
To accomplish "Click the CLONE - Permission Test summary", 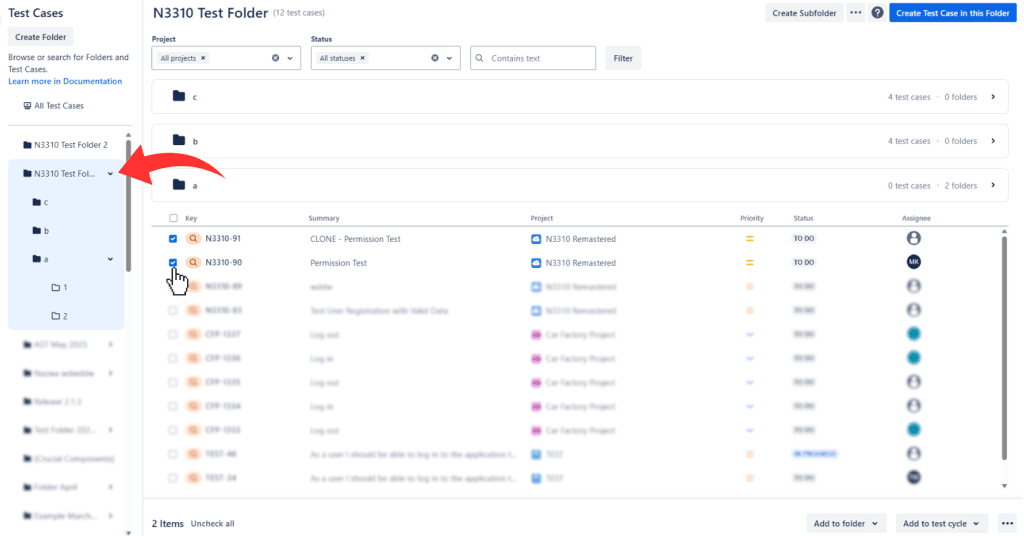I will (x=355, y=239).
